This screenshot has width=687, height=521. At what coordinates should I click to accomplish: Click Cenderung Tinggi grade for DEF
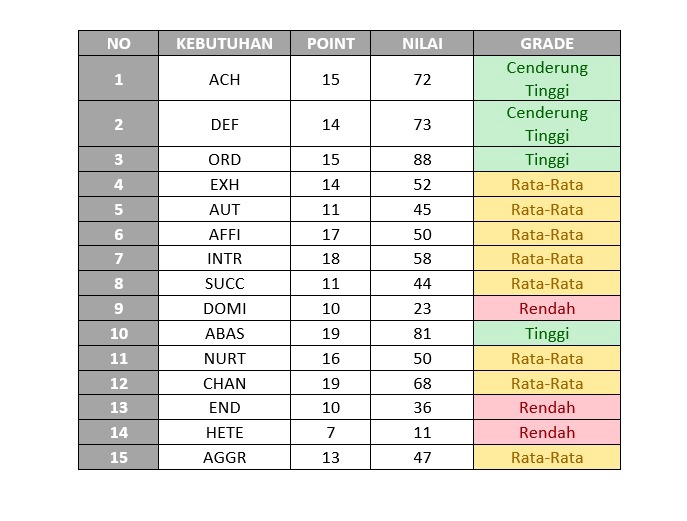pyautogui.click(x=547, y=124)
